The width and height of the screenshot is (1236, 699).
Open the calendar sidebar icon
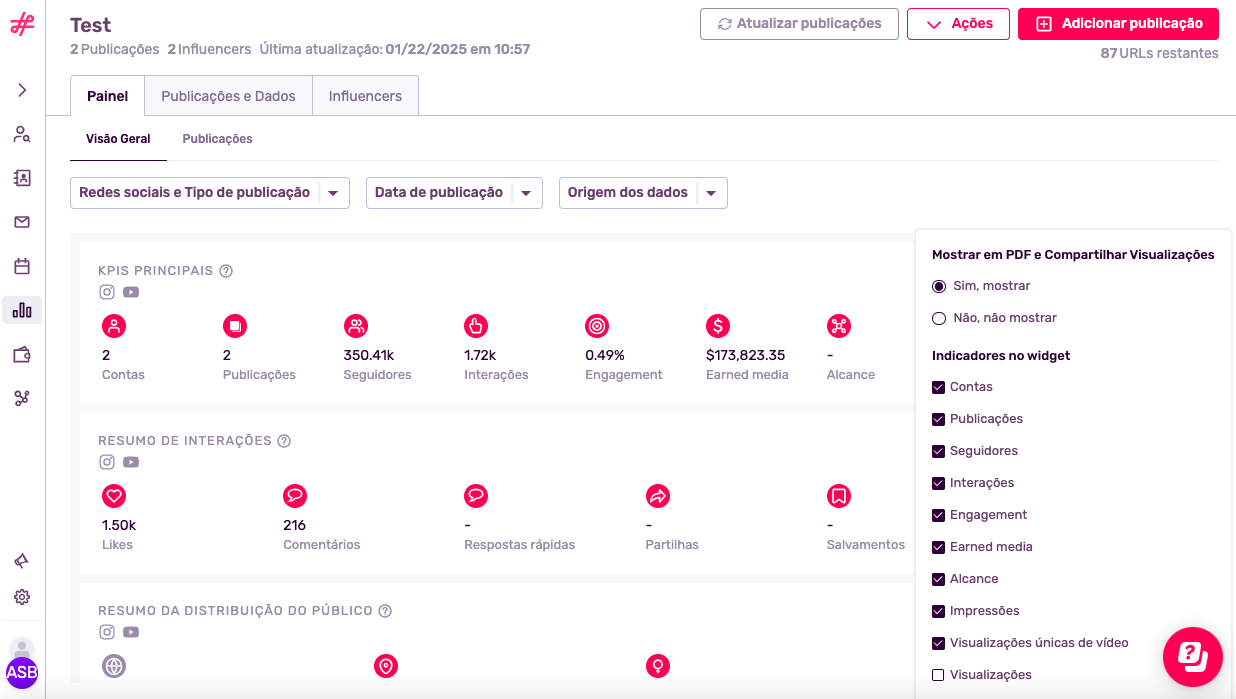(x=22, y=266)
